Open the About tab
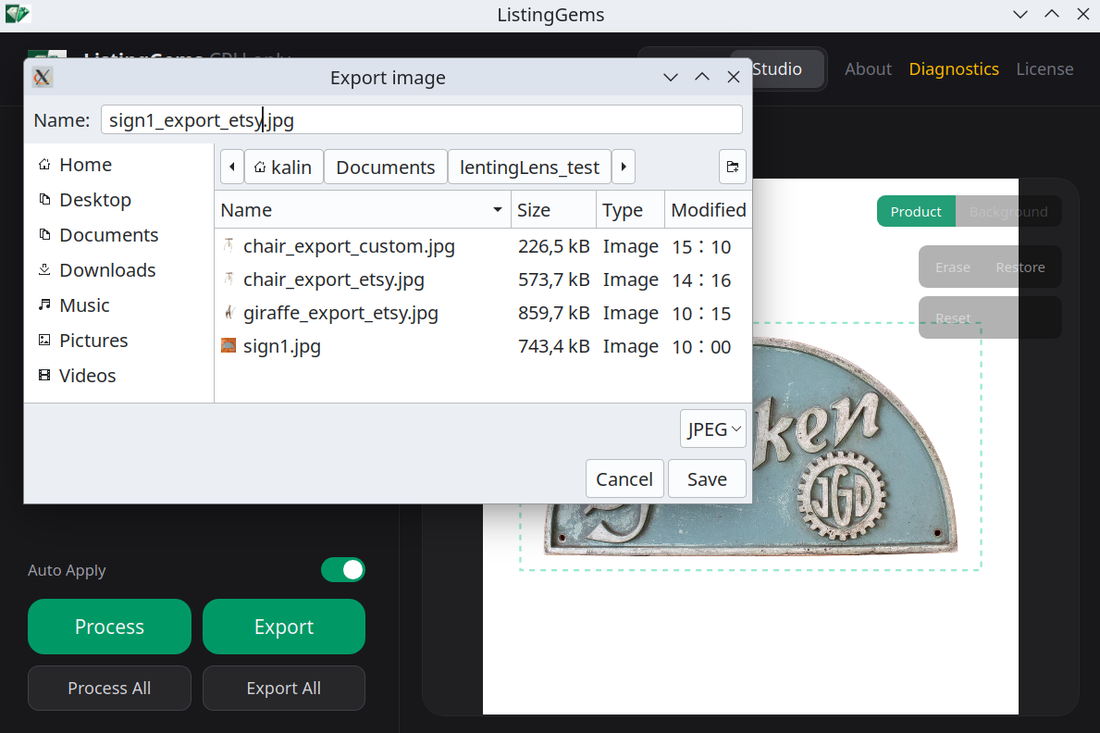Viewport: 1100px width, 733px height. coord(868,69)
